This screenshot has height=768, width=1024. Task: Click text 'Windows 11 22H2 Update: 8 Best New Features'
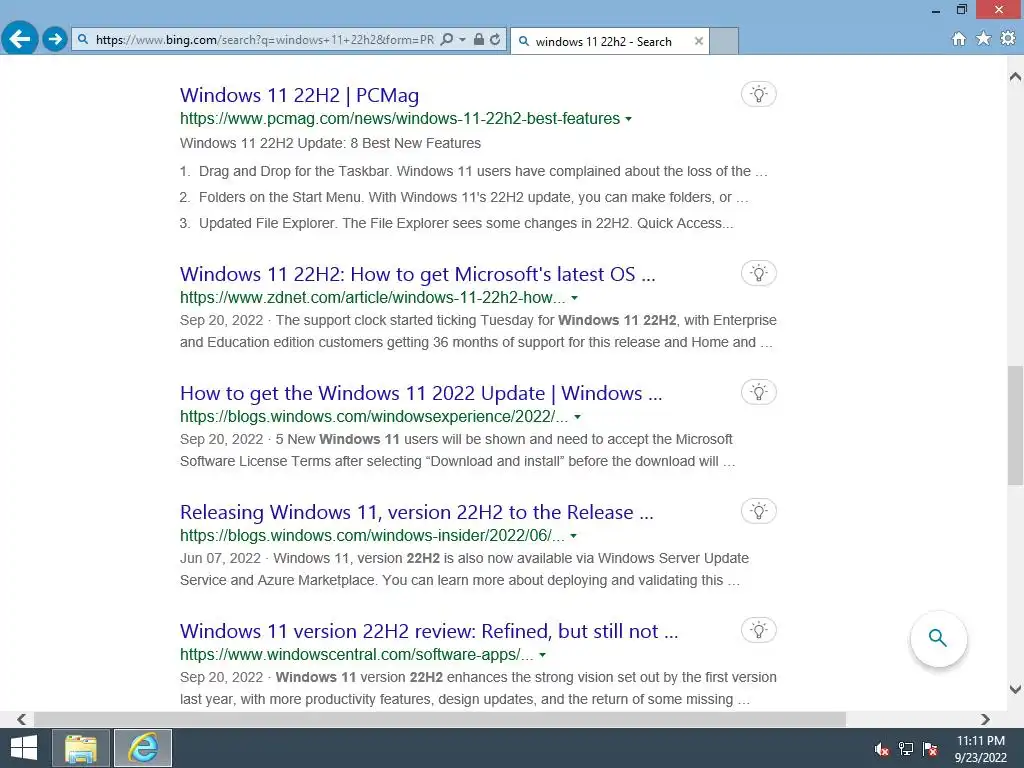[330, 143]
